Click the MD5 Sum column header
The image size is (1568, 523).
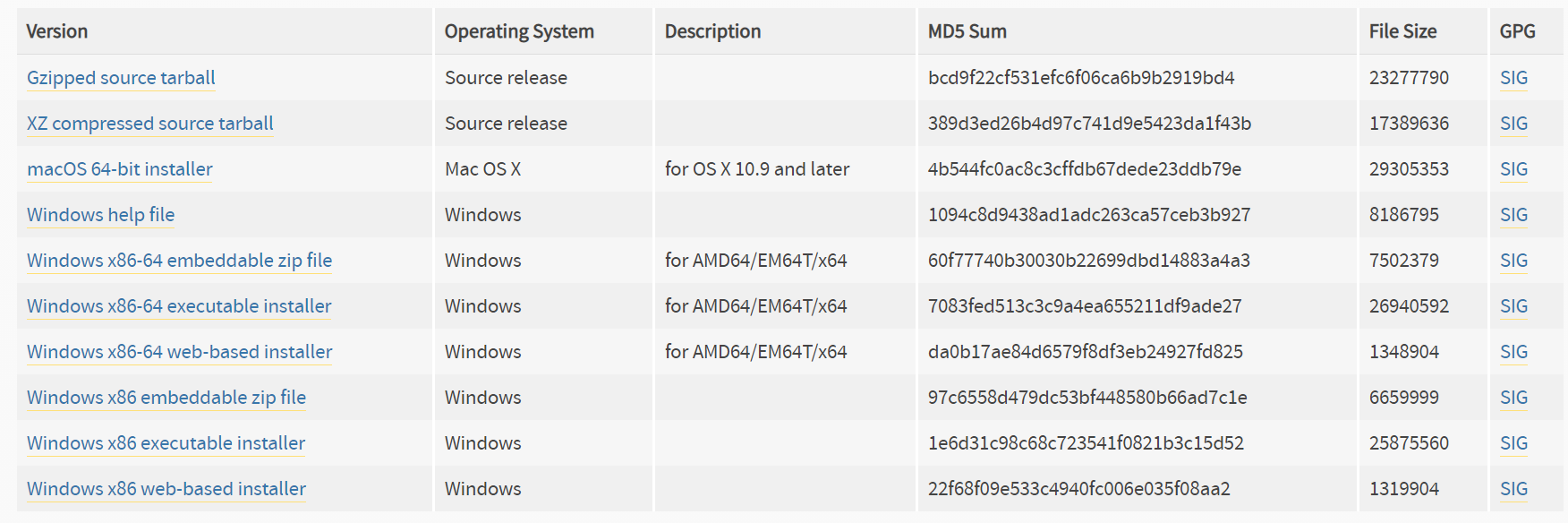point(967,31)
